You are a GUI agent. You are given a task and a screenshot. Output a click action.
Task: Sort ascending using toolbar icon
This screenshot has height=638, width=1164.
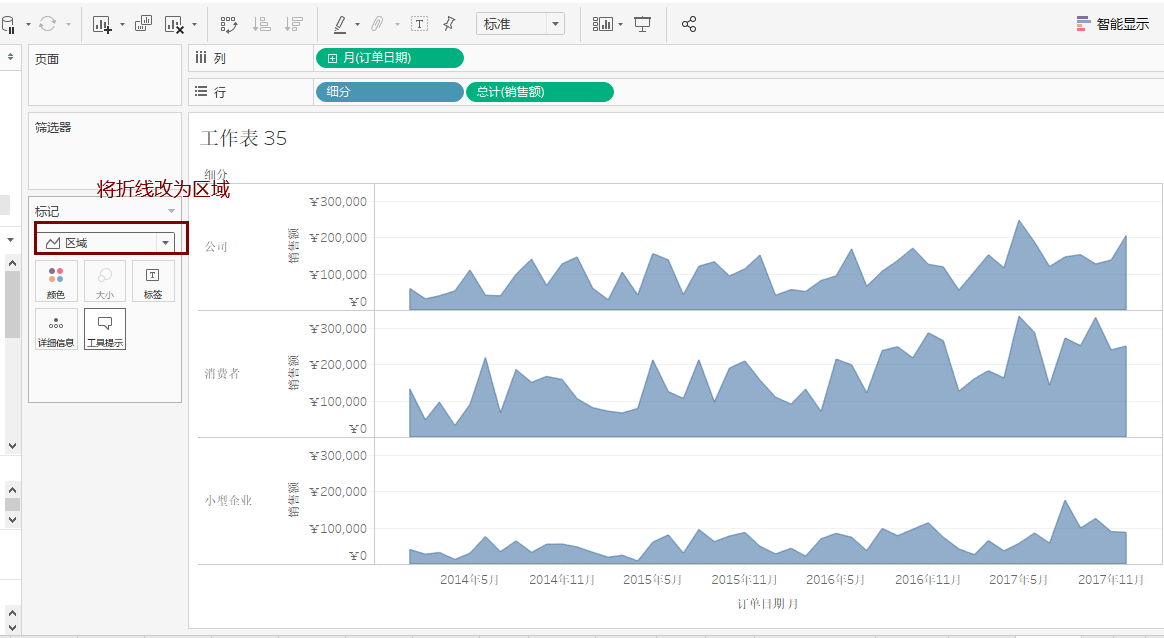click(261, 25)
